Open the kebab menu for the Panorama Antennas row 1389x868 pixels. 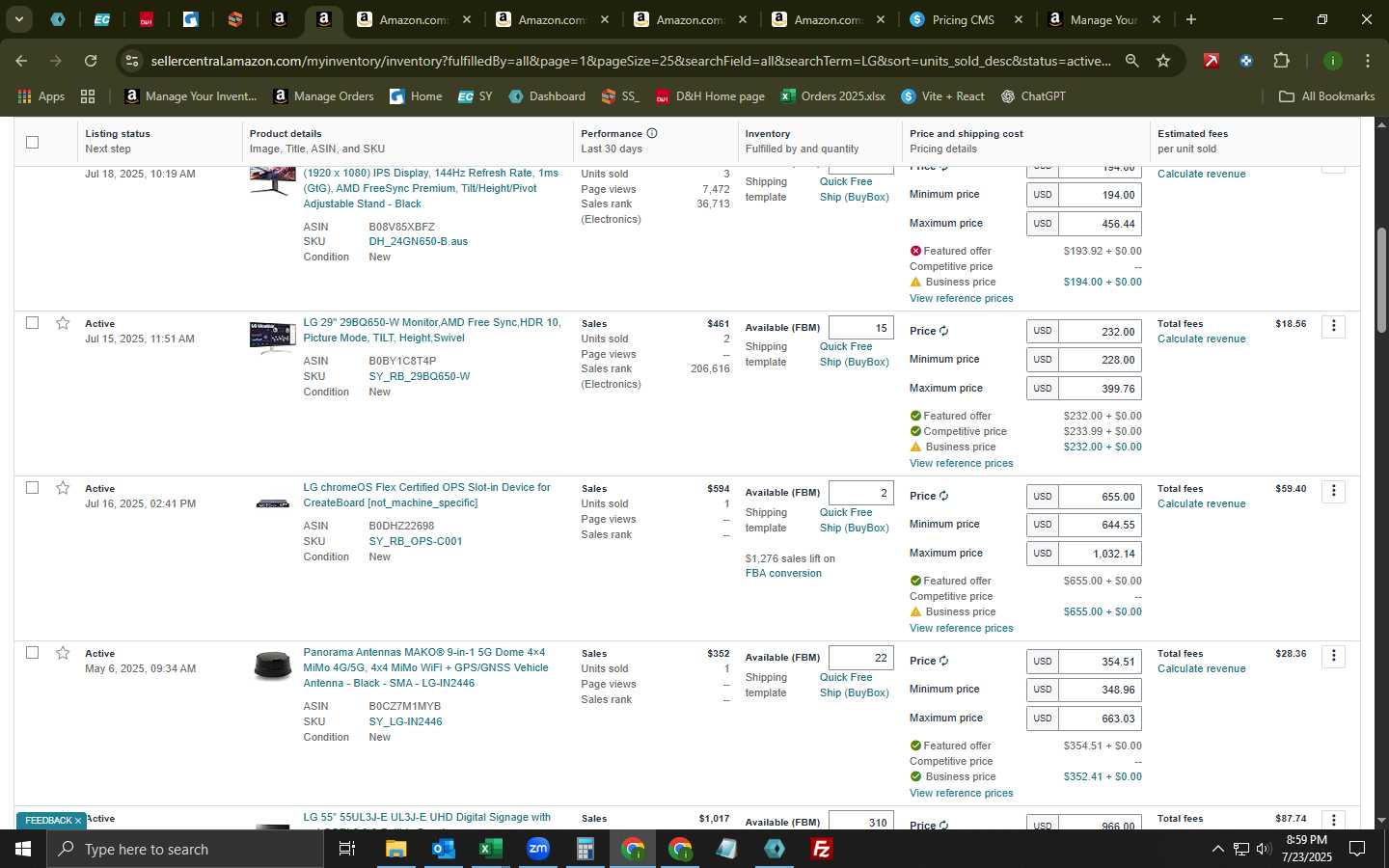point(1334,656)
